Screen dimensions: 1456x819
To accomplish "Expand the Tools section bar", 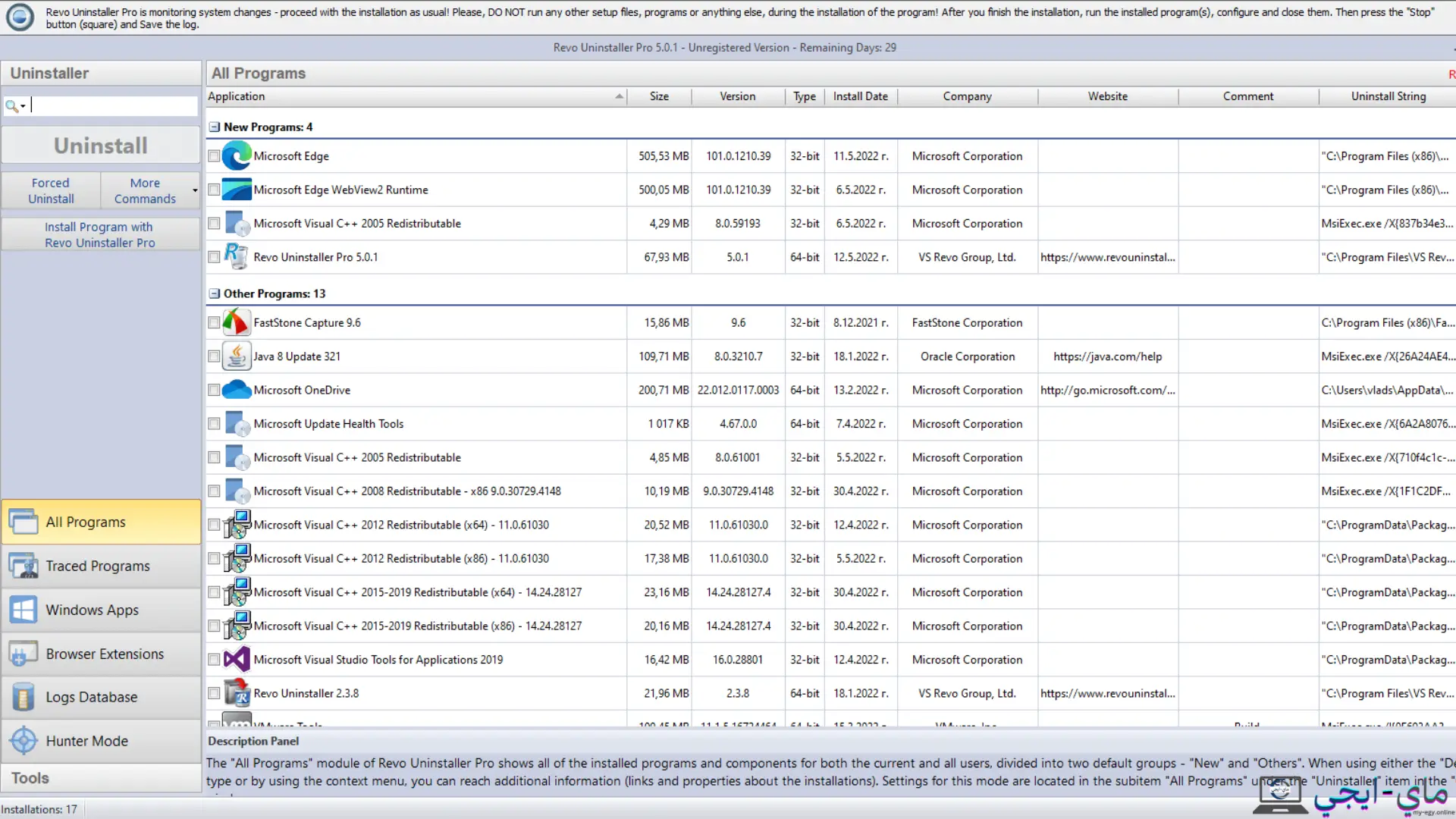I will [x=101, y=778].
